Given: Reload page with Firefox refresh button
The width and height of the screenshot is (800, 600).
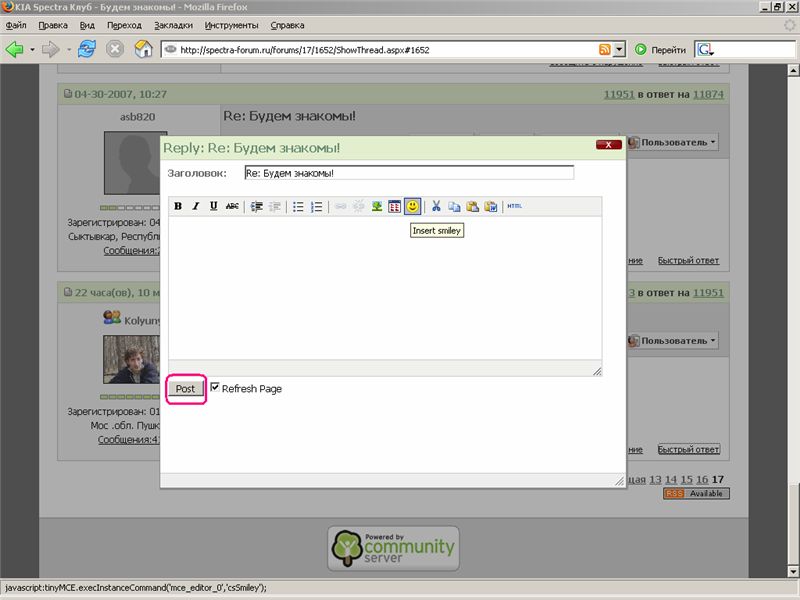Looking at the screenshot, I should 87,49.
